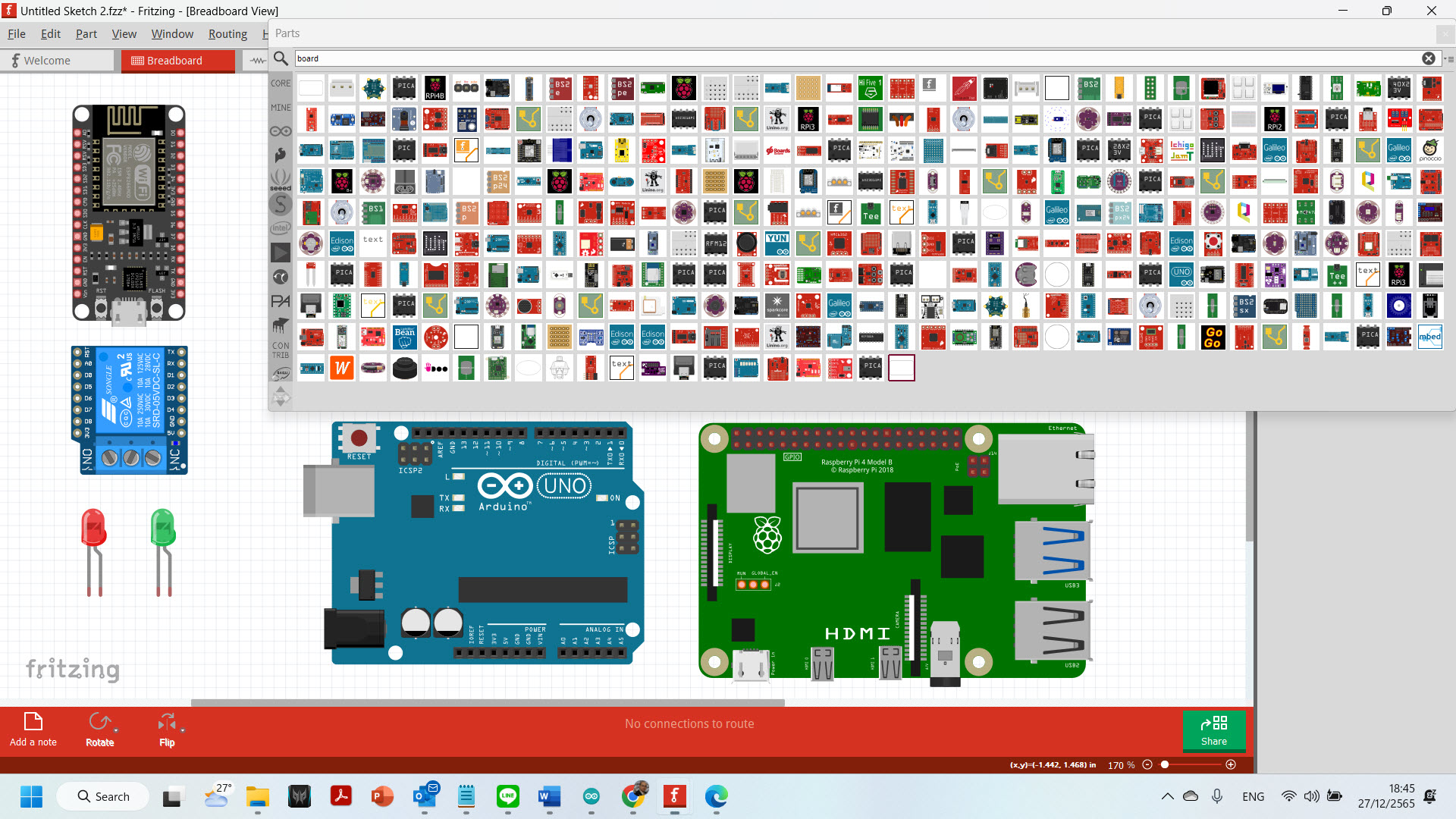Open the Edit menu
Viewport: 1456px width, 819px height.
point(51,33)
